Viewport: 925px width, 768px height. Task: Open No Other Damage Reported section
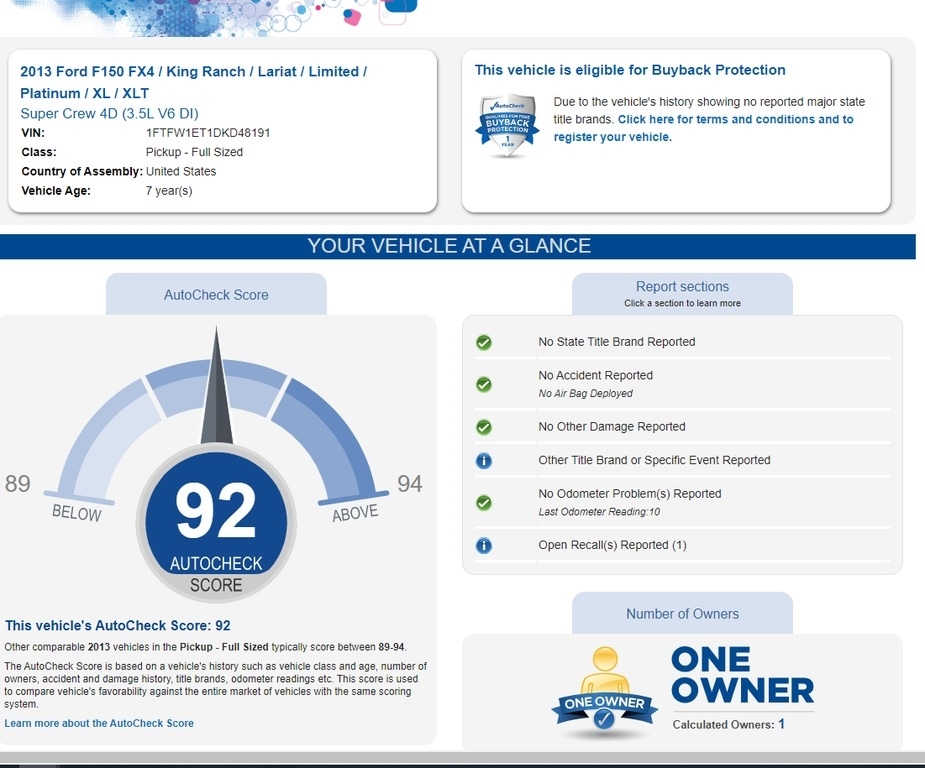tap(612, 426)
